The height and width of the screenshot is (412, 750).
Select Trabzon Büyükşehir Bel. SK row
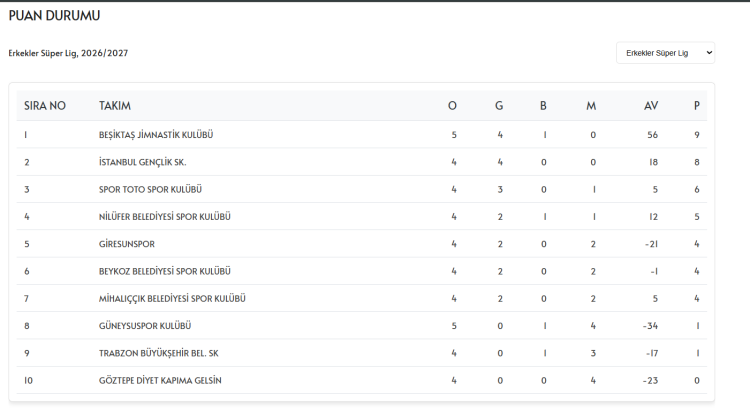tap(362, 353)
